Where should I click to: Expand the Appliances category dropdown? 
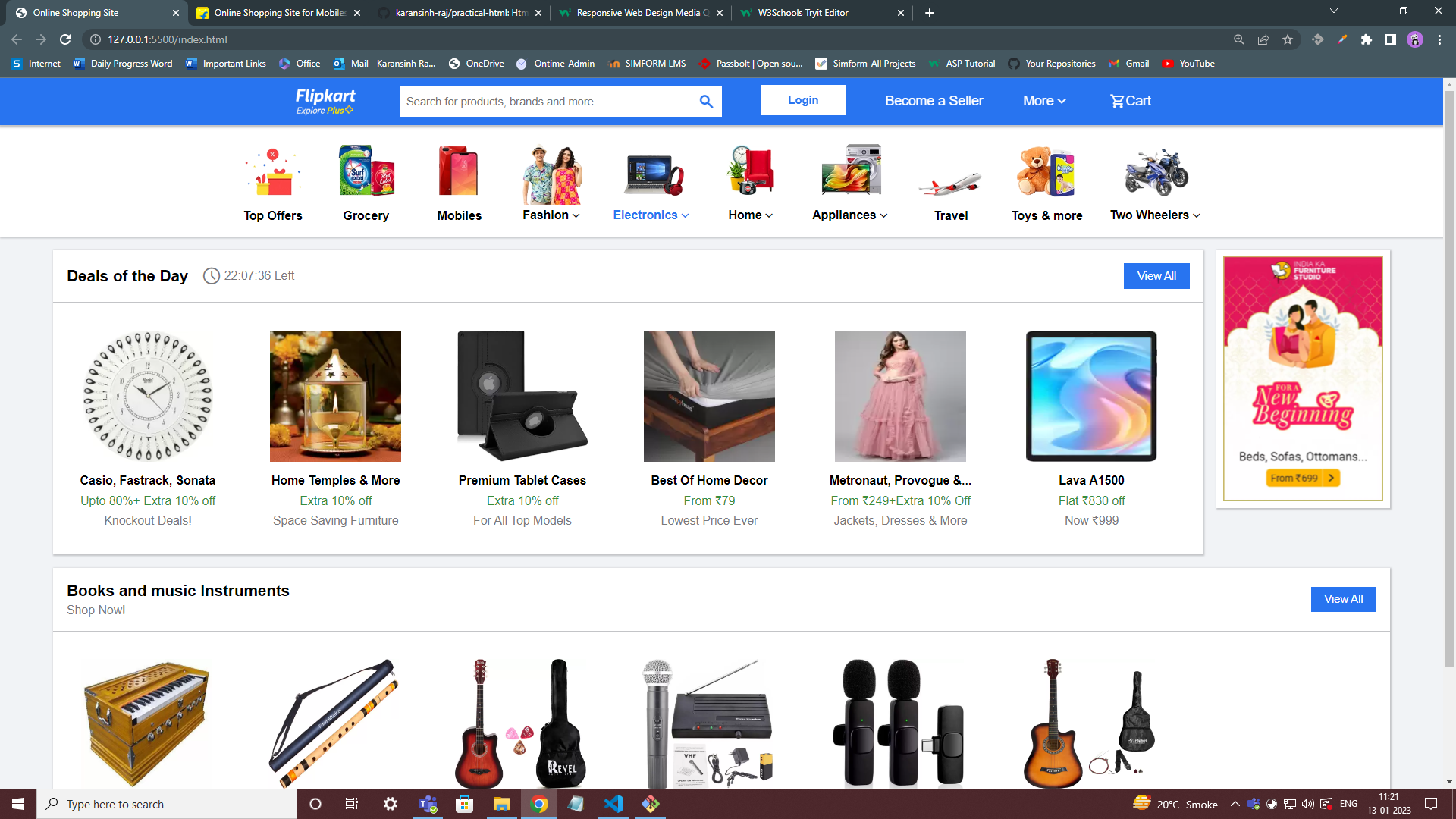click(849, 215)
